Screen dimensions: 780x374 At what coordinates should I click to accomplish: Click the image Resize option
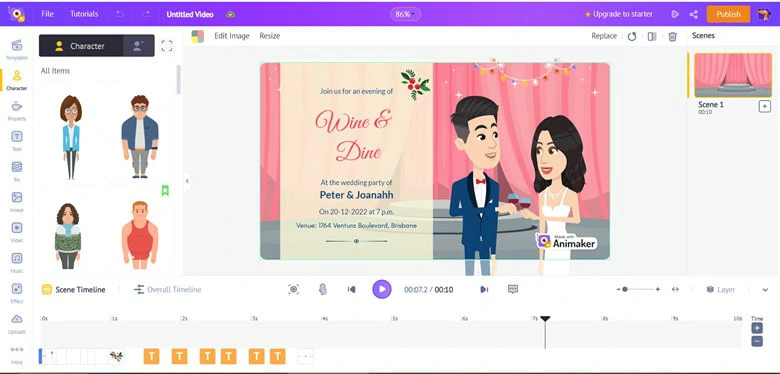click(270, 36)
